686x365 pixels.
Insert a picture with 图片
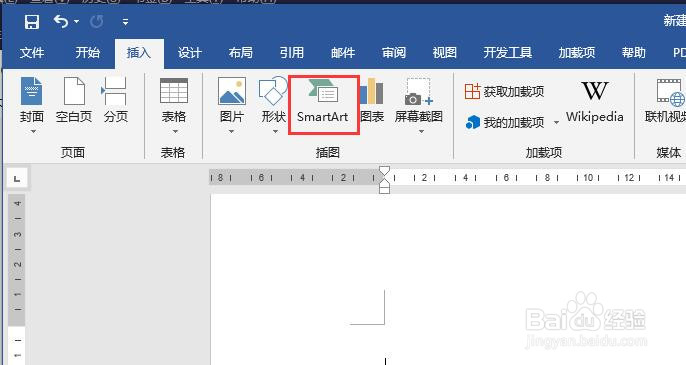click(x=231, y=100)
